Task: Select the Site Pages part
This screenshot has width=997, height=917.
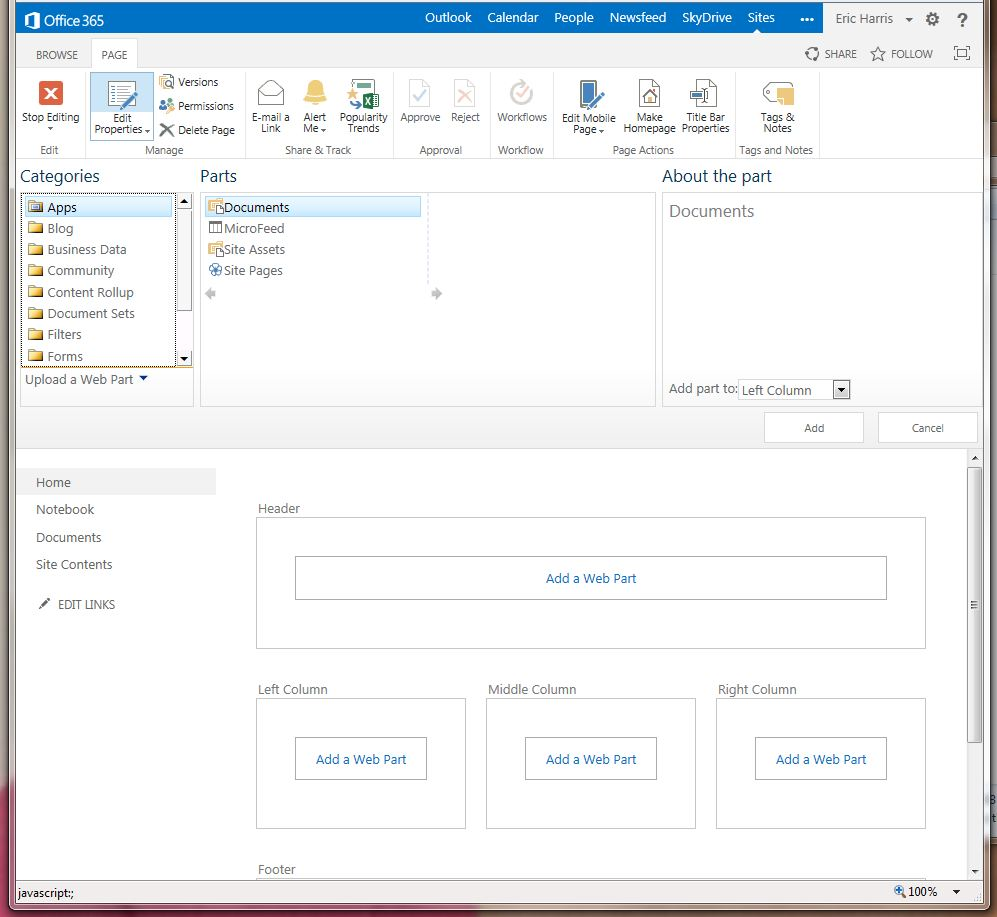Action: (x=312, y=270)
